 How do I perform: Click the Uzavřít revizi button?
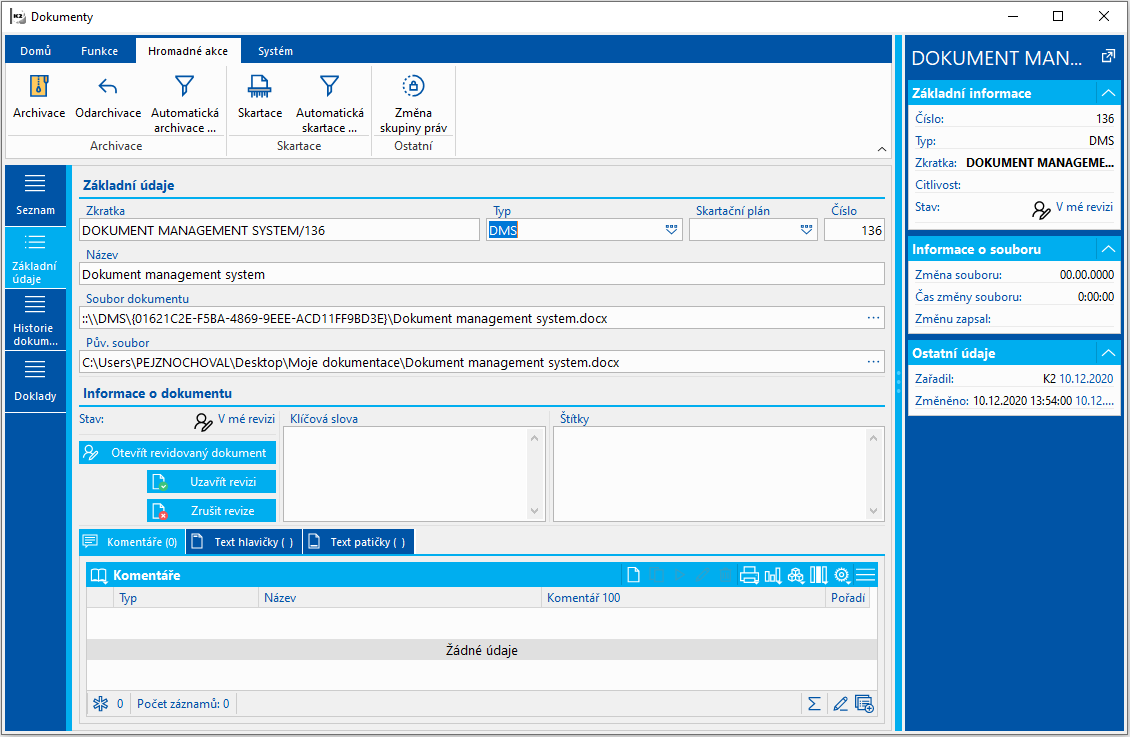pyautogui.click(x=211, y=481)
